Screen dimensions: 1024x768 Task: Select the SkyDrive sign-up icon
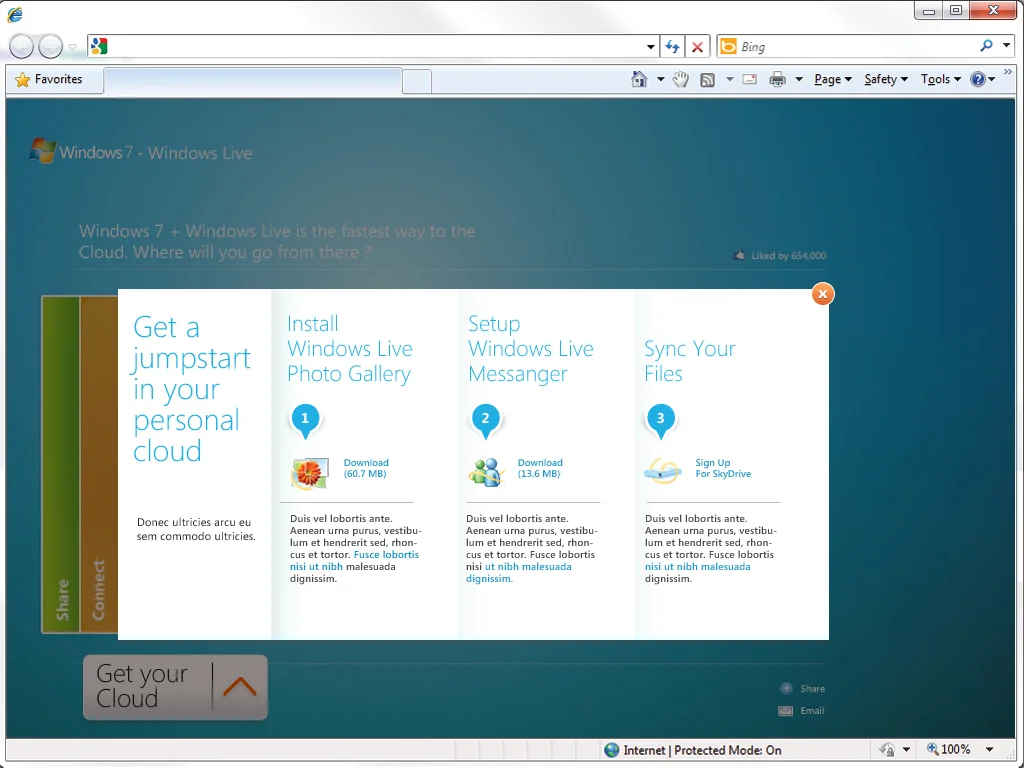[663, 470]
